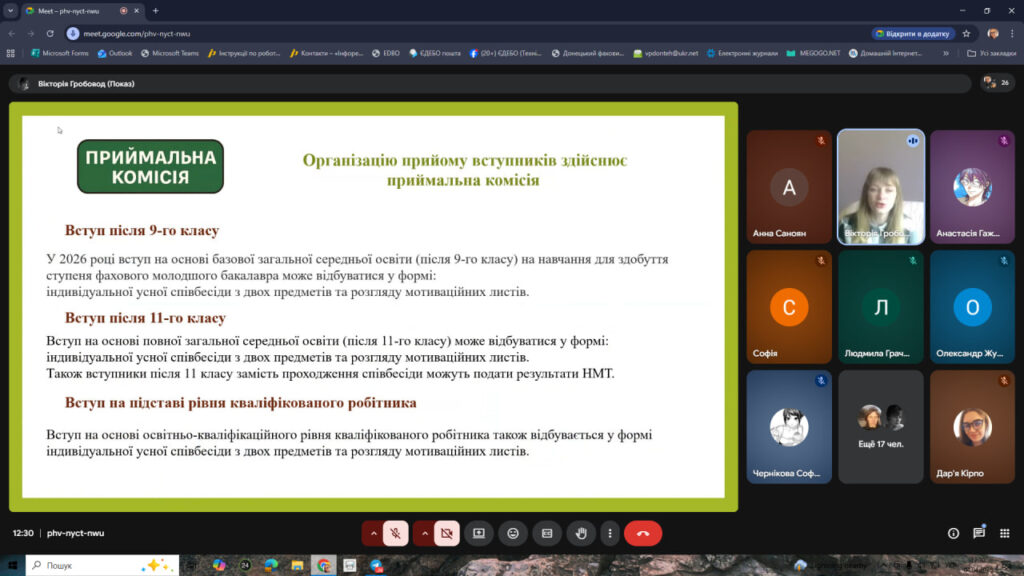The image size is (1024, 576).
Task: Expand video settings arrow beside camera
Action: (424, 534)
